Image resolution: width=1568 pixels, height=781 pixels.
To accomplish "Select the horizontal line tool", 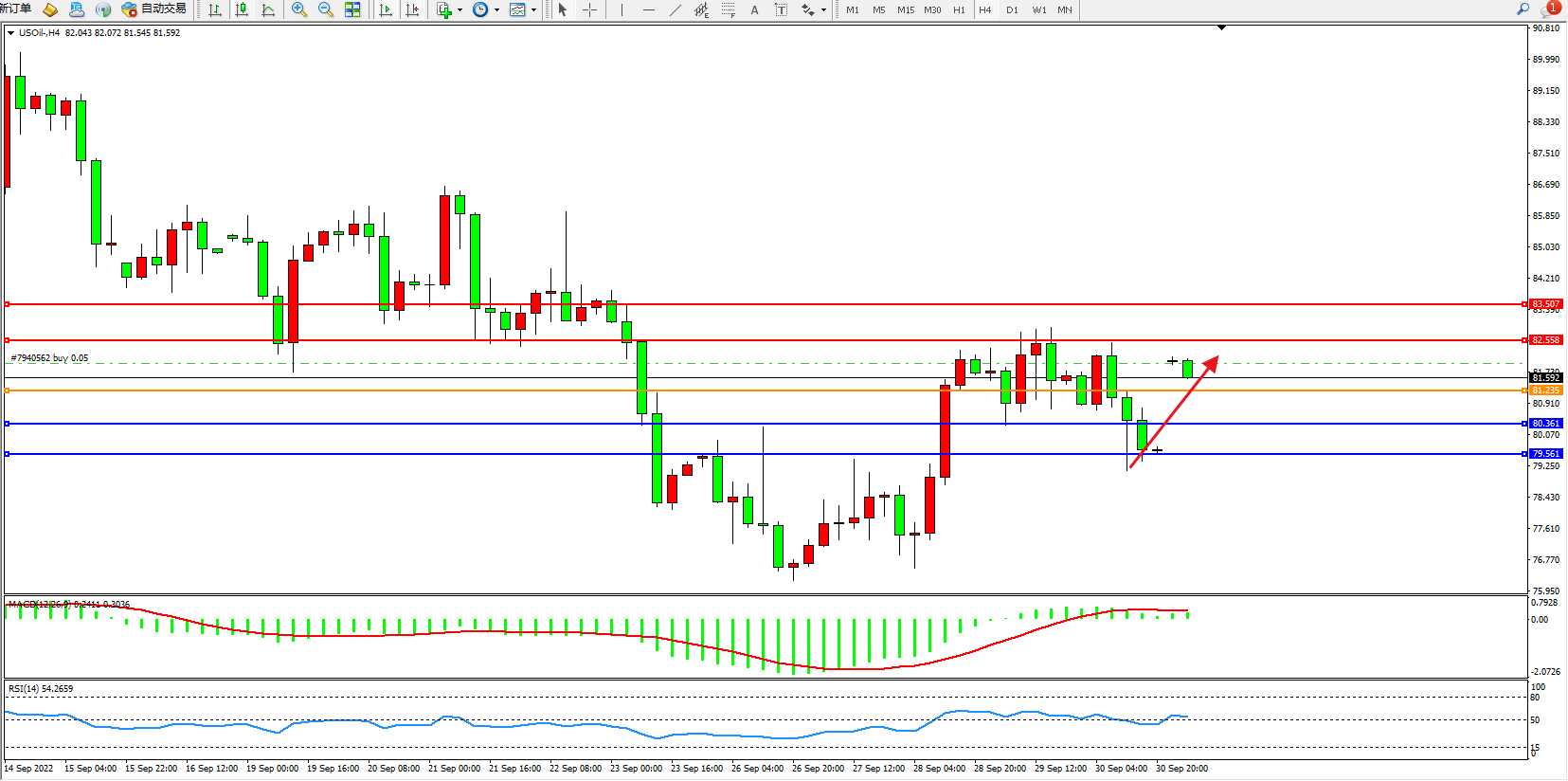I will pyautogui.click(x=648, y=9).
